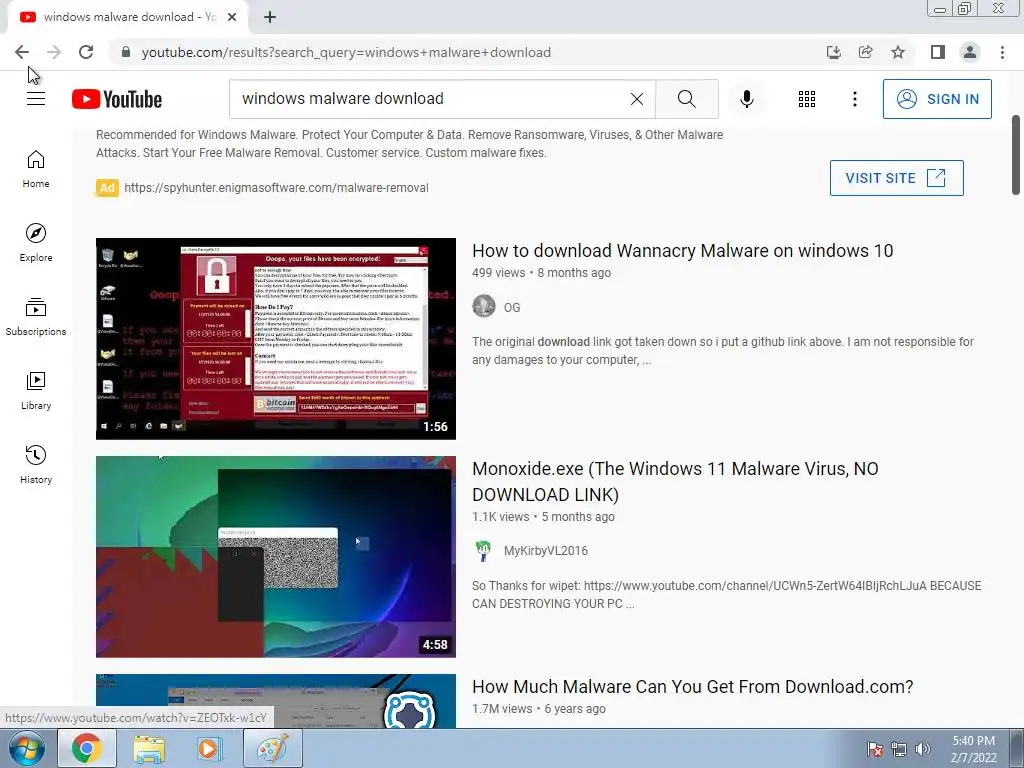The width and height of the screenshot is (1024, 768).
Task: Click the address bar URL
Action: 346,52
